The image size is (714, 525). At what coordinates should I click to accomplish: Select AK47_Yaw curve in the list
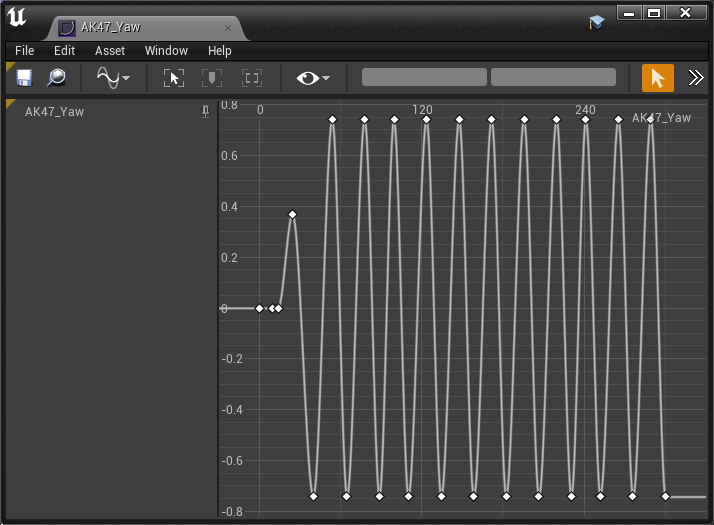point(54,112)
